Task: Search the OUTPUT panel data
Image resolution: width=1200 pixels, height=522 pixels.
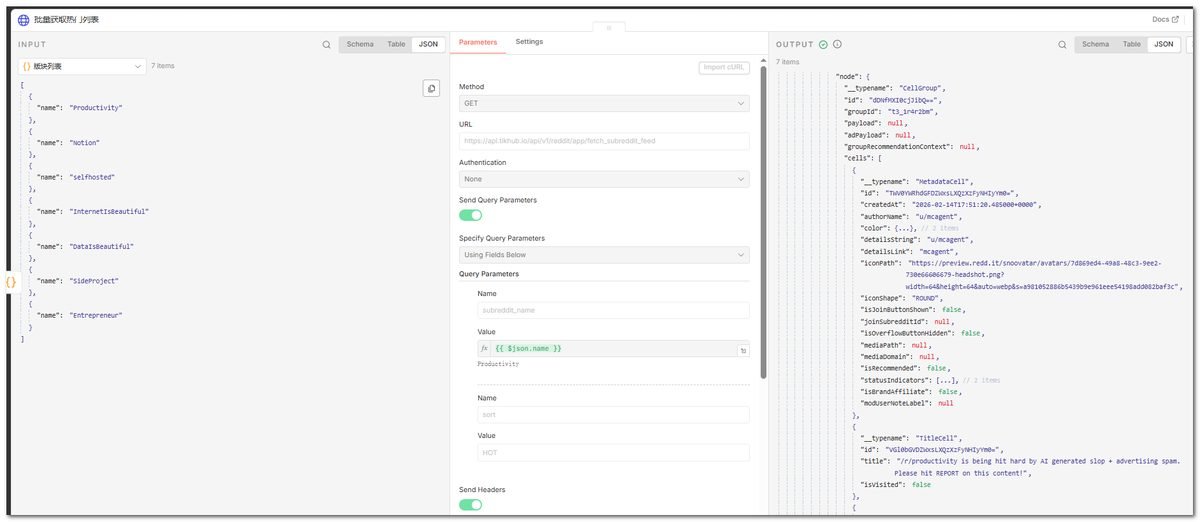Action: (1062, 44)
